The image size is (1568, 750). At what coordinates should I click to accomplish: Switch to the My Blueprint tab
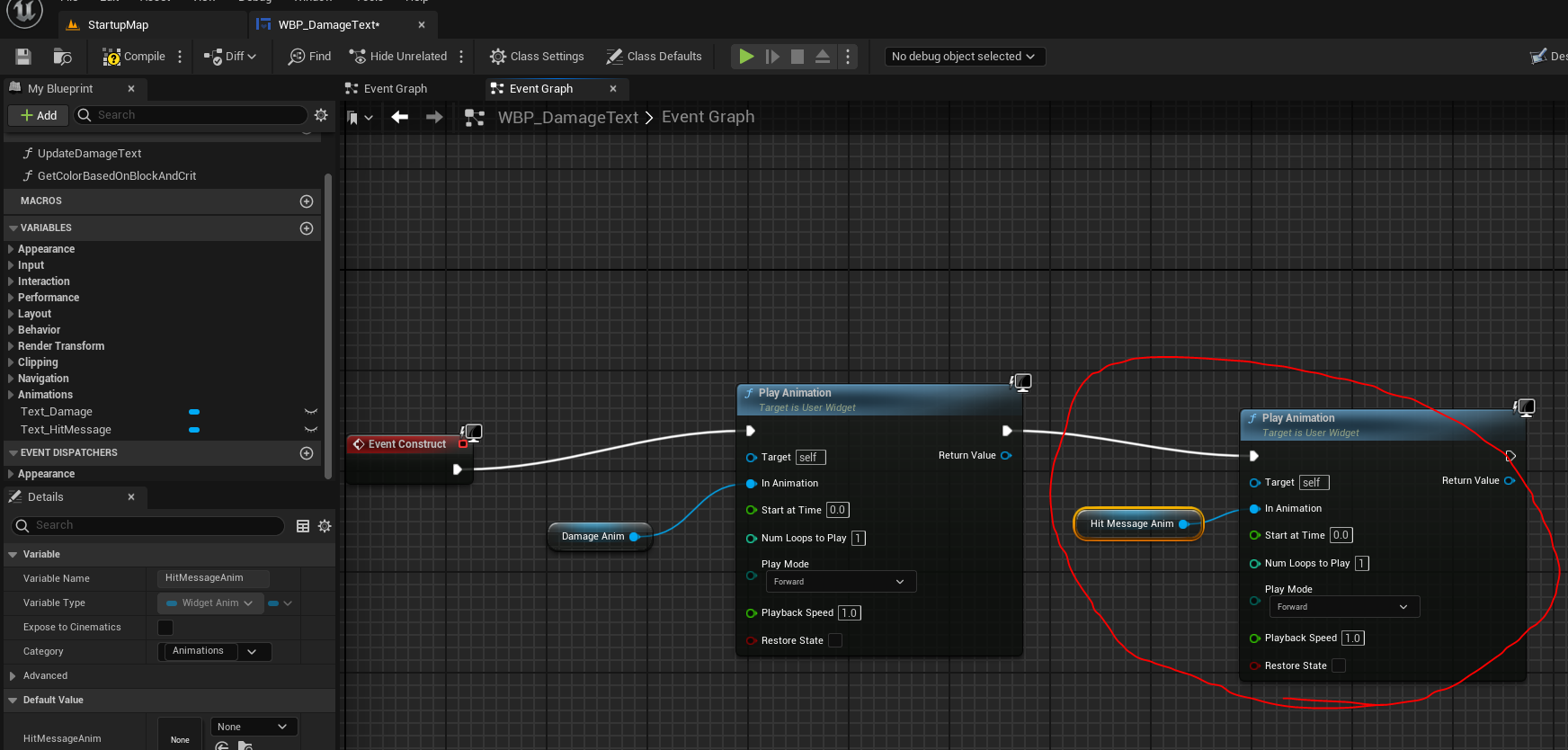[60, 89]
